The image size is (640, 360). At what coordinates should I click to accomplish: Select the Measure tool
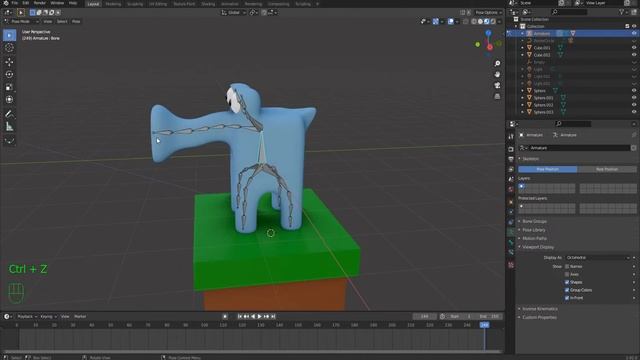click(x=9, y=127)
